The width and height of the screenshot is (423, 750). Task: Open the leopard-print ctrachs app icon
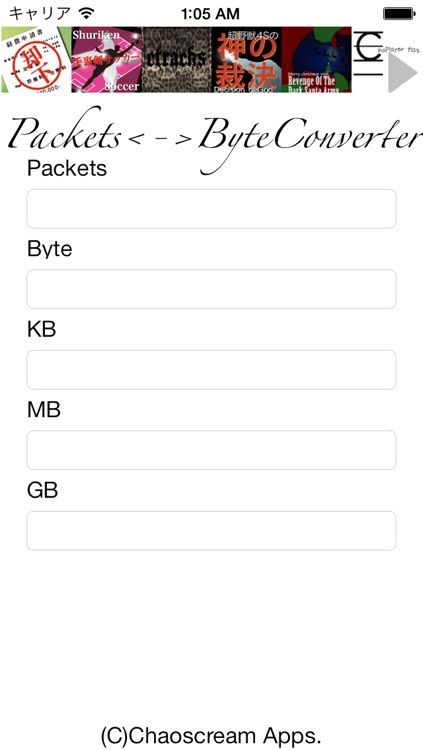177,60
